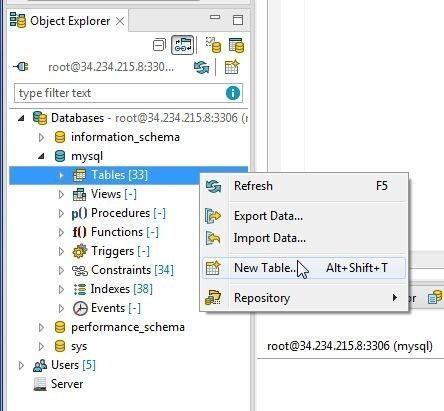Screen dimensions: 444x411
Task: Click the select database toolbar icon
Action: (213, 45)
